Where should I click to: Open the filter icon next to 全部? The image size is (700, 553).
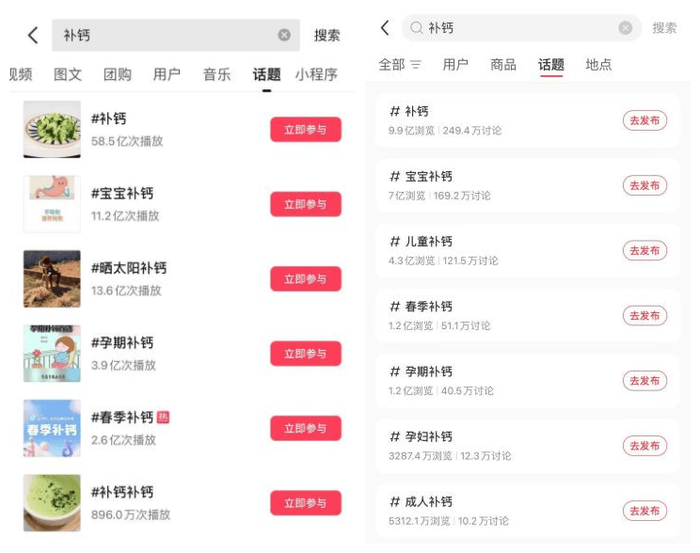click(x=416, y=65)
